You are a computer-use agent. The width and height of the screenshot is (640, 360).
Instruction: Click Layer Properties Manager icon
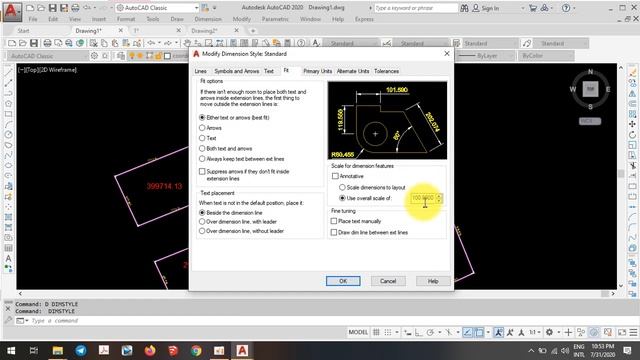[x=120, y=56]
